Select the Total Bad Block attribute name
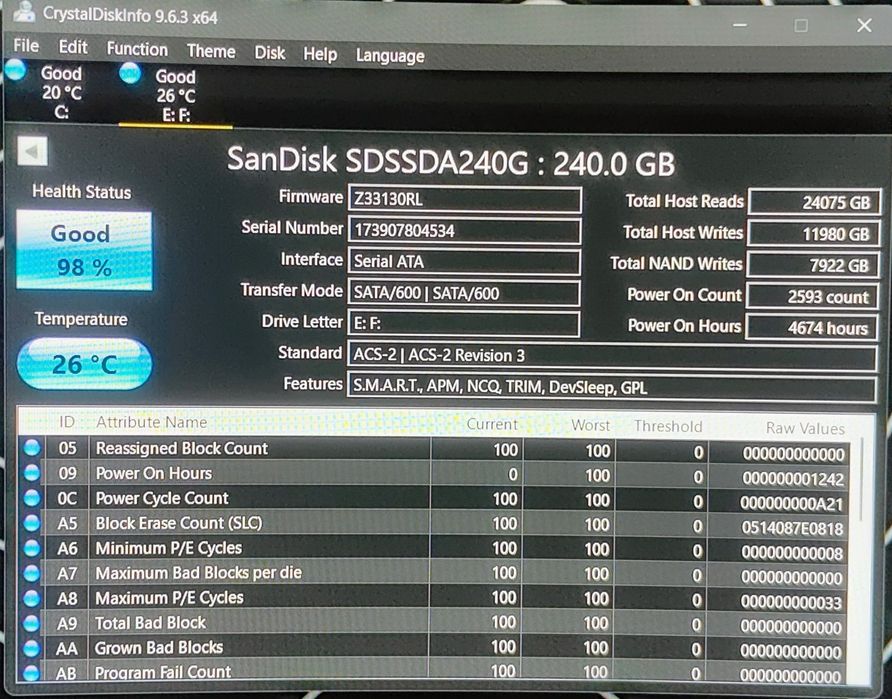 click(150, 623)
